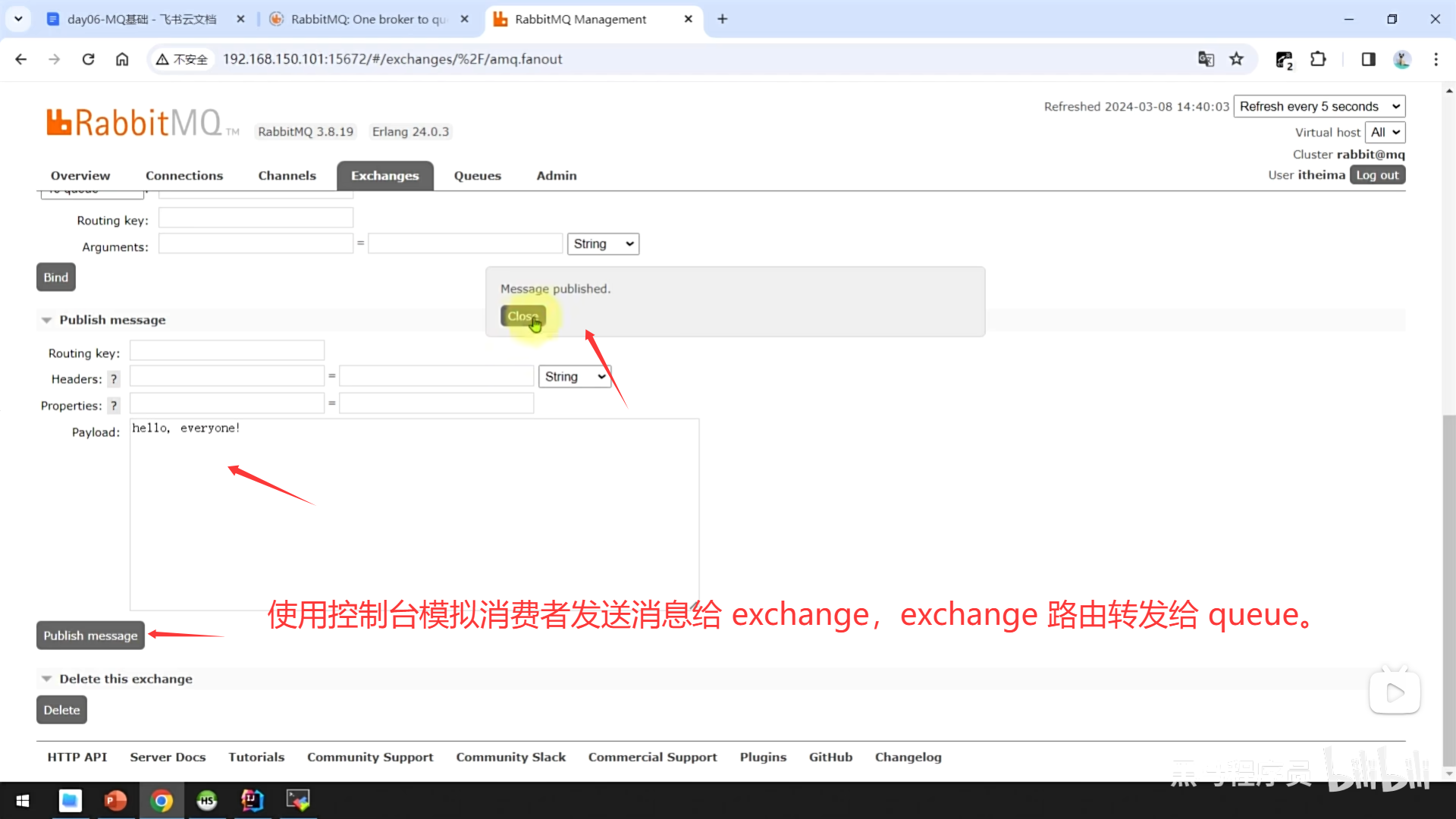Open the Virtual host dropdown
Viewport: 1456px width, 819px height.
coord(1385,132)
